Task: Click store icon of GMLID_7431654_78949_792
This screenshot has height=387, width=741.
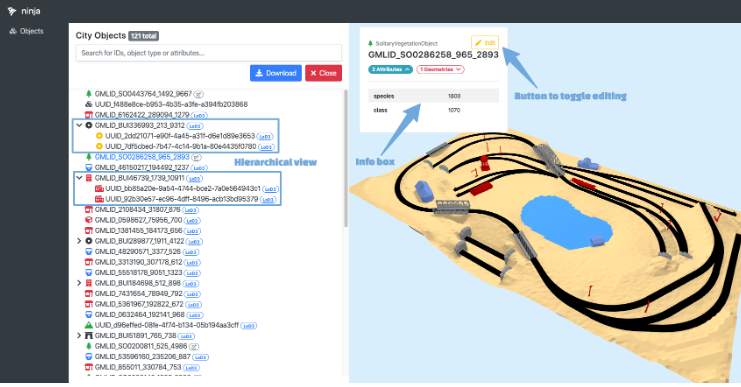Action: tap(88, 293)
